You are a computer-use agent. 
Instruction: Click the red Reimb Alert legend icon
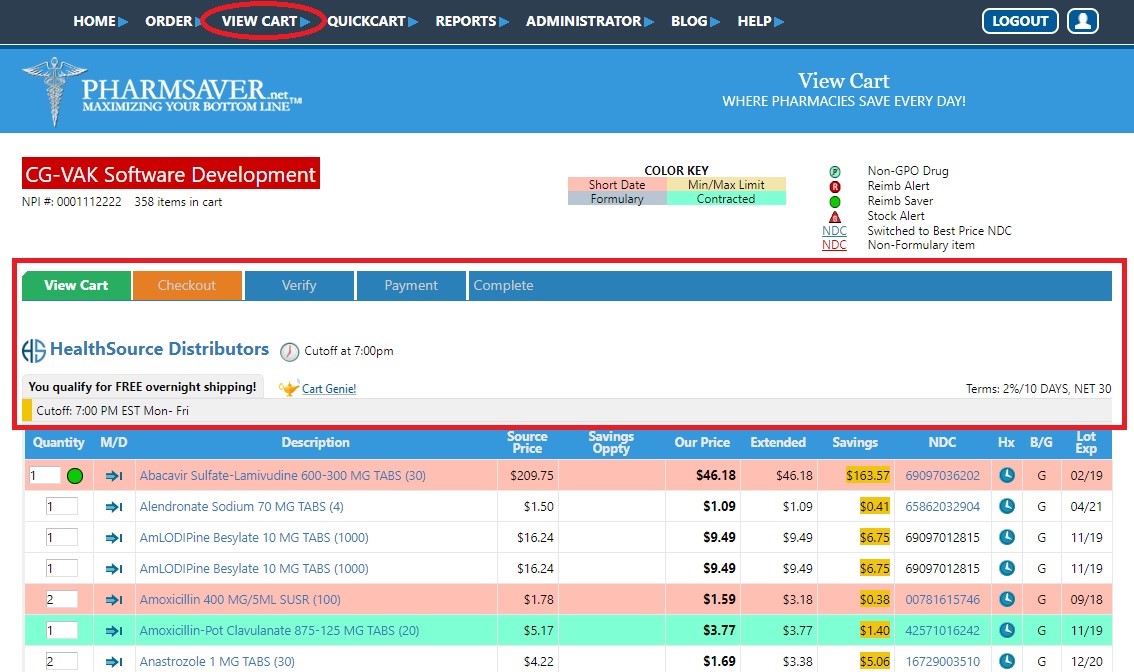click(x=835, y=187)
